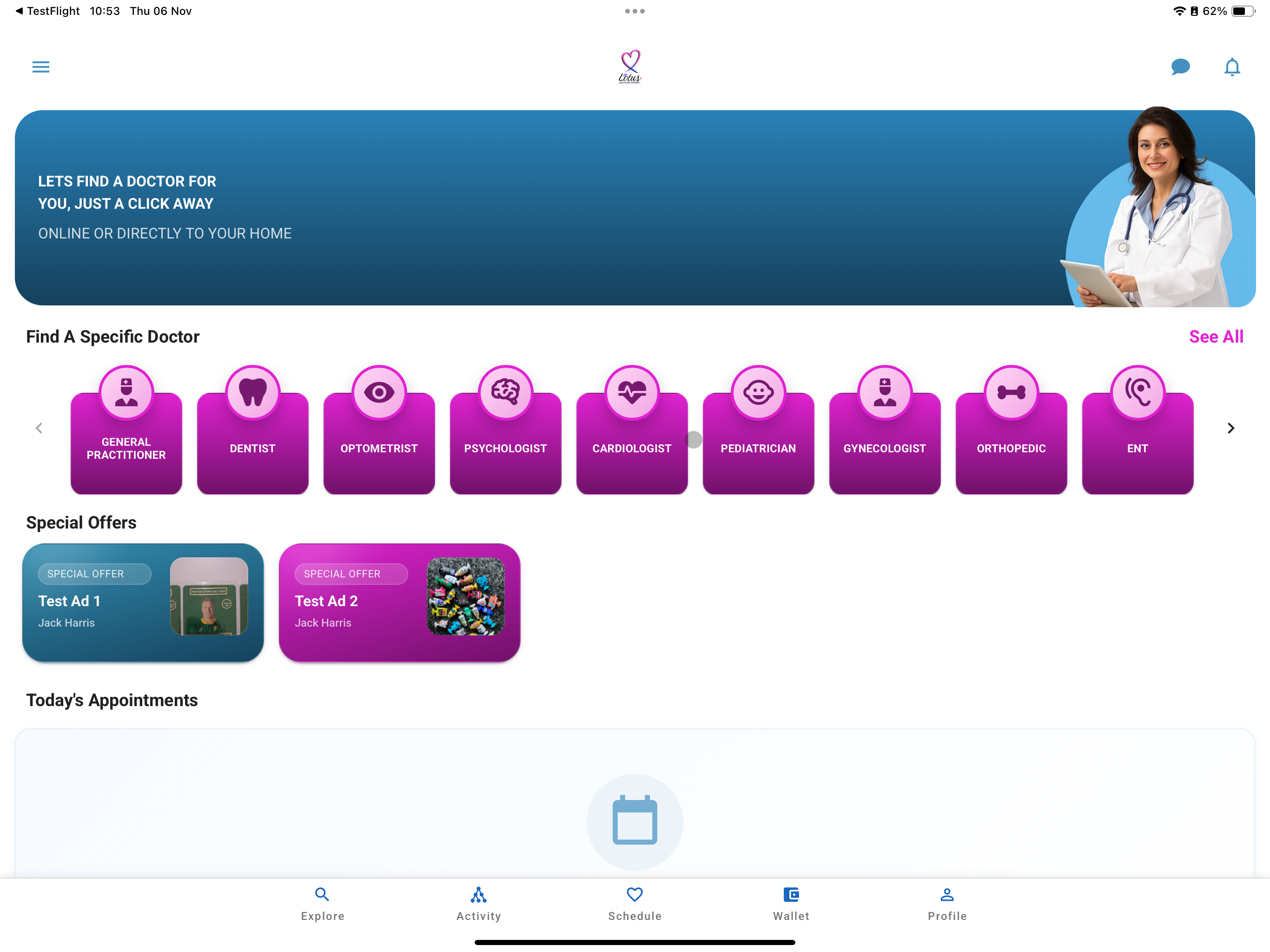Screen dimensions: 1270x952
Task: Open the chat messages icon
Action: pos(1180,67)
